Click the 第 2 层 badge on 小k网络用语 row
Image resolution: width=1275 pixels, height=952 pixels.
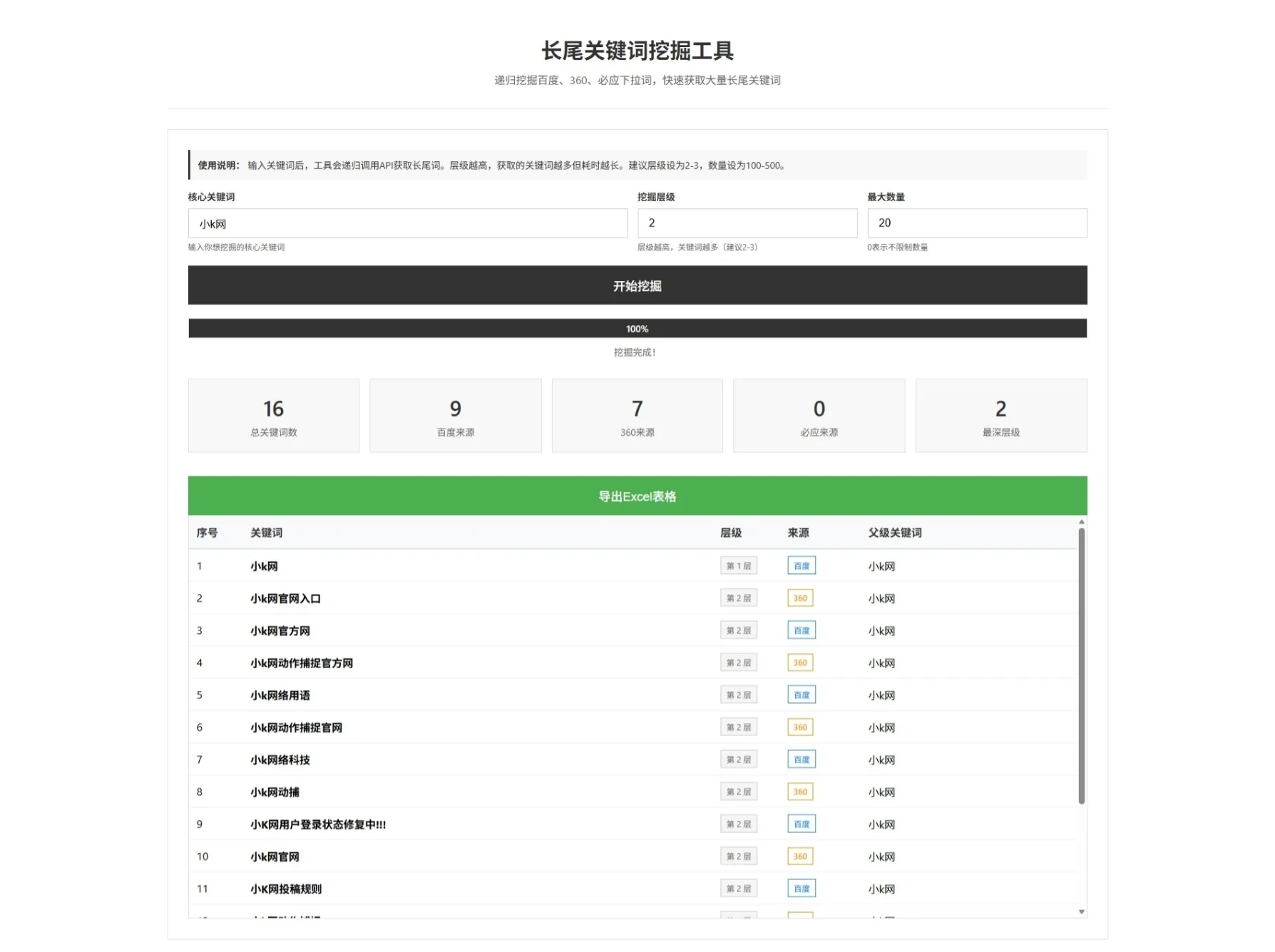[x=738, y=695]
